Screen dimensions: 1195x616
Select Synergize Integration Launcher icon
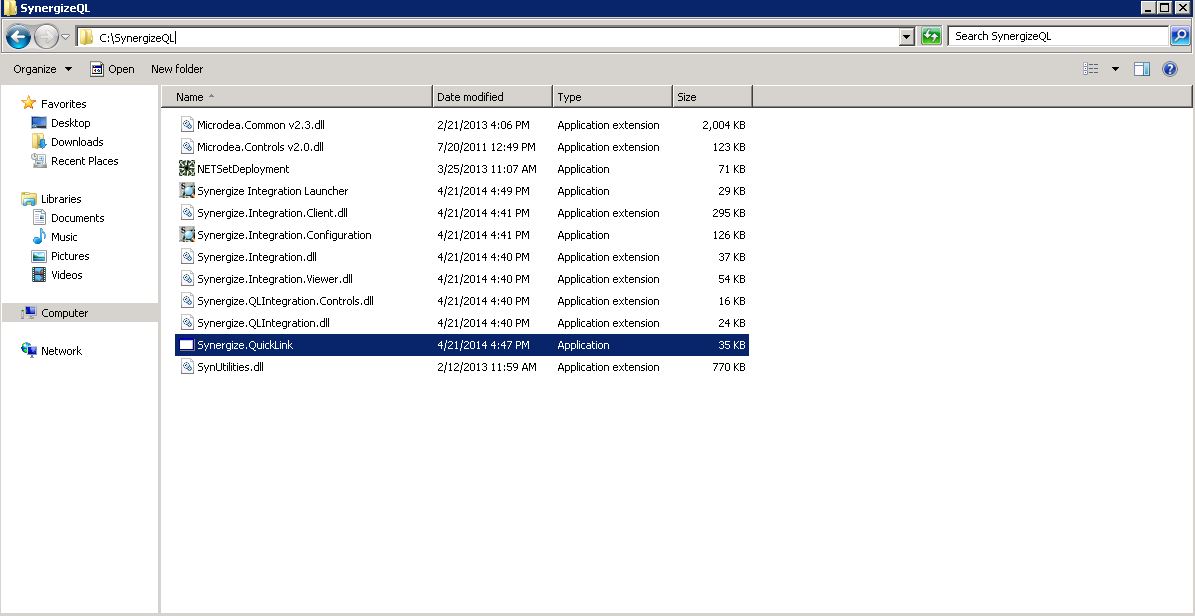(187, 191)
